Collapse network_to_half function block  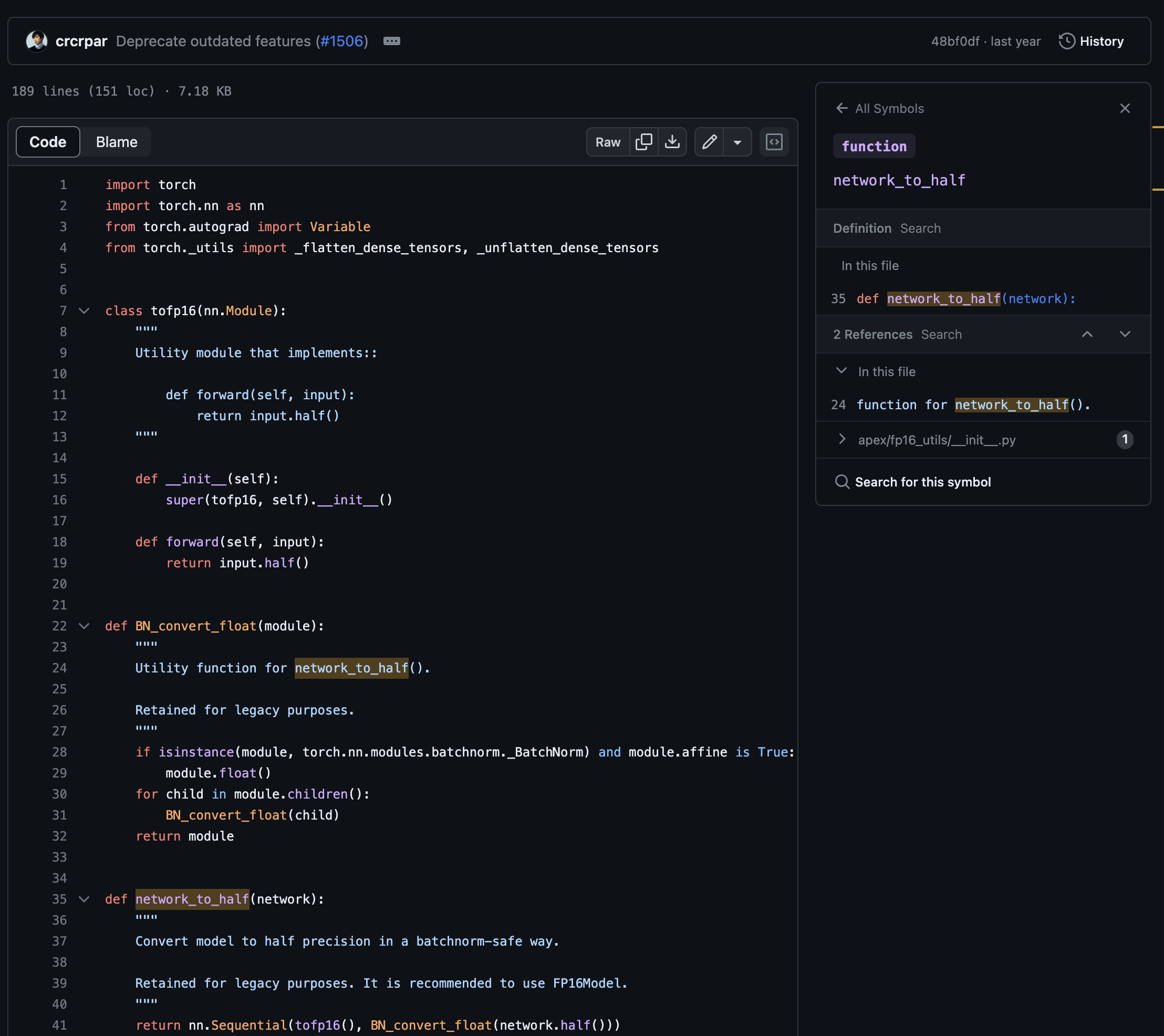coord(84,899)
